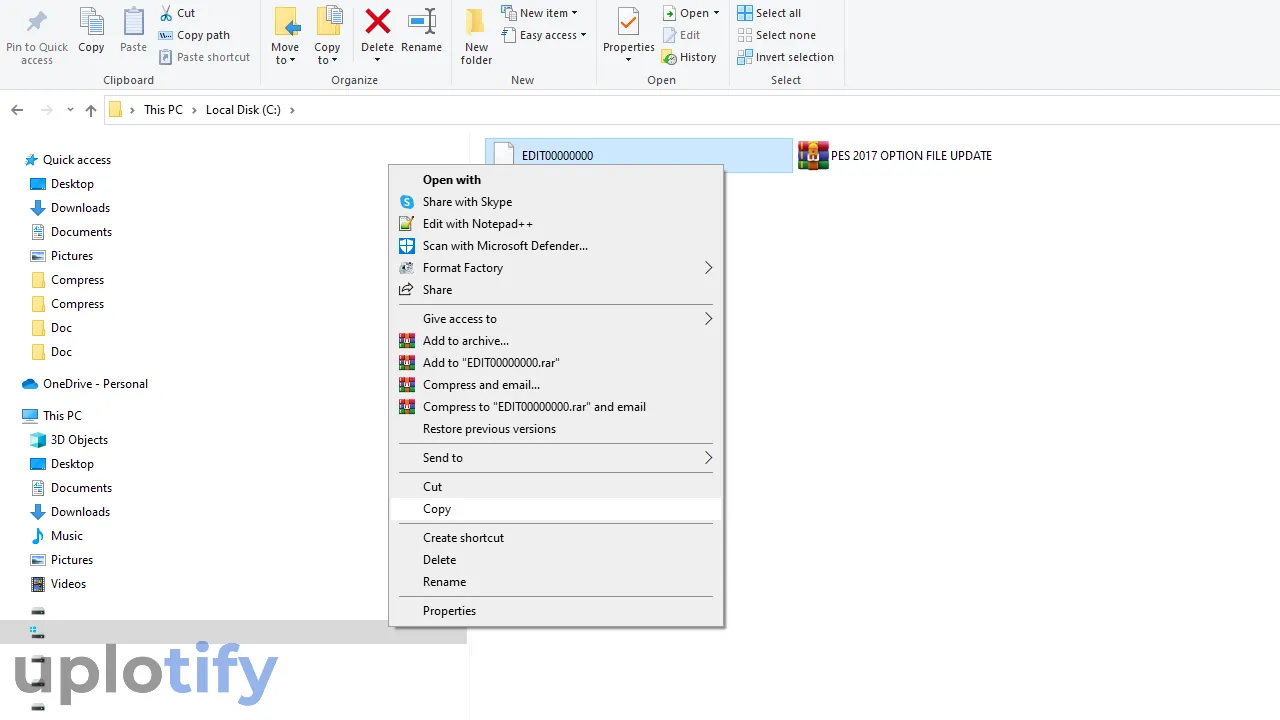Click the Pin to Quick access icon
The height and width of the screenshot is (720, 1280).
(x=37, y=22)
